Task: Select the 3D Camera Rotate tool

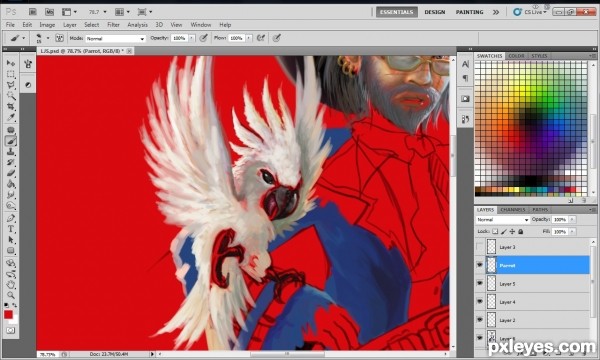Action: click(11, 274)
